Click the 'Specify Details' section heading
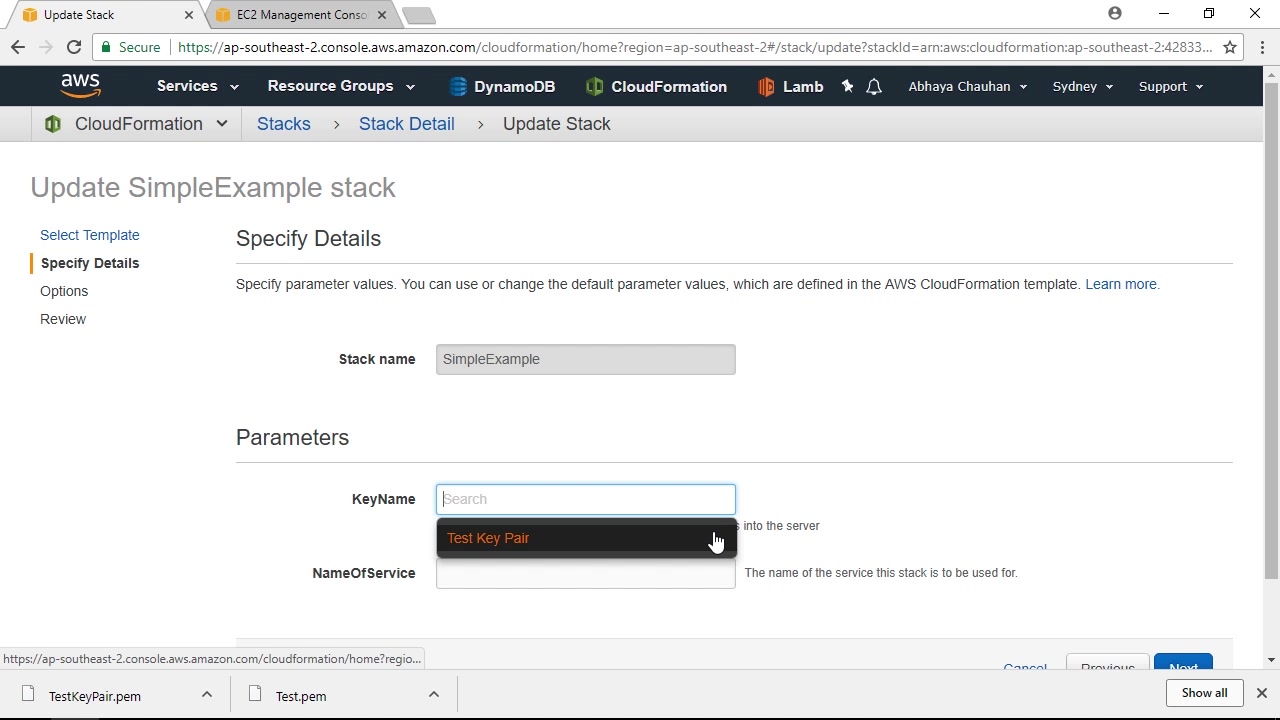Image resolution: width=1280 pixels, height=720 pixels. pyautogui.click(x=308, y=238)
